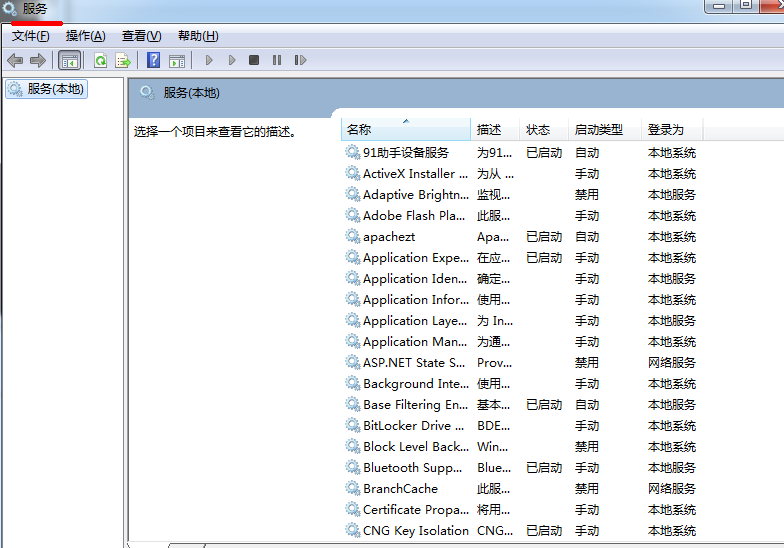Click the gear icon of apachezt service
The width and height of the screenshot is (784, 548).
[x=352, y=236]
